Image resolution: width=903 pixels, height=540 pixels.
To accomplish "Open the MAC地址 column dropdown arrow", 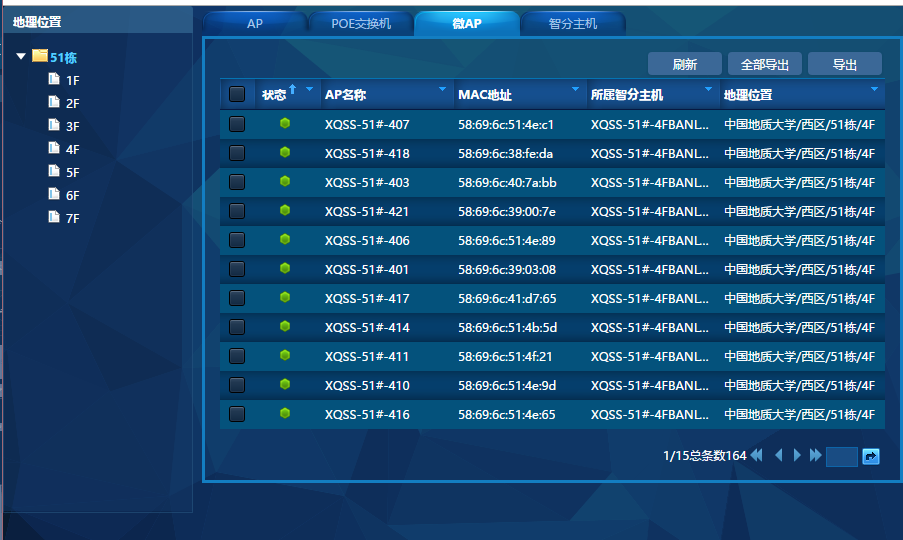I will pos(575,90).
